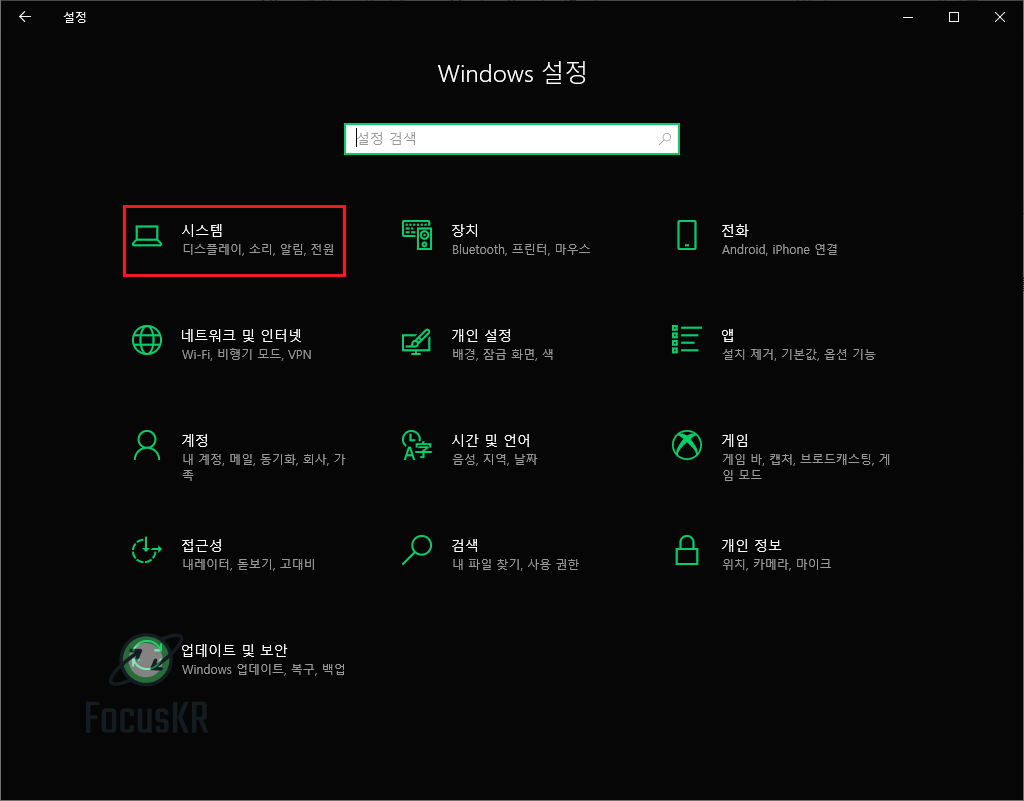The height and width of the screenshot is (801, 1024).
Task: Click the Network globe icon
Action: 147,340
